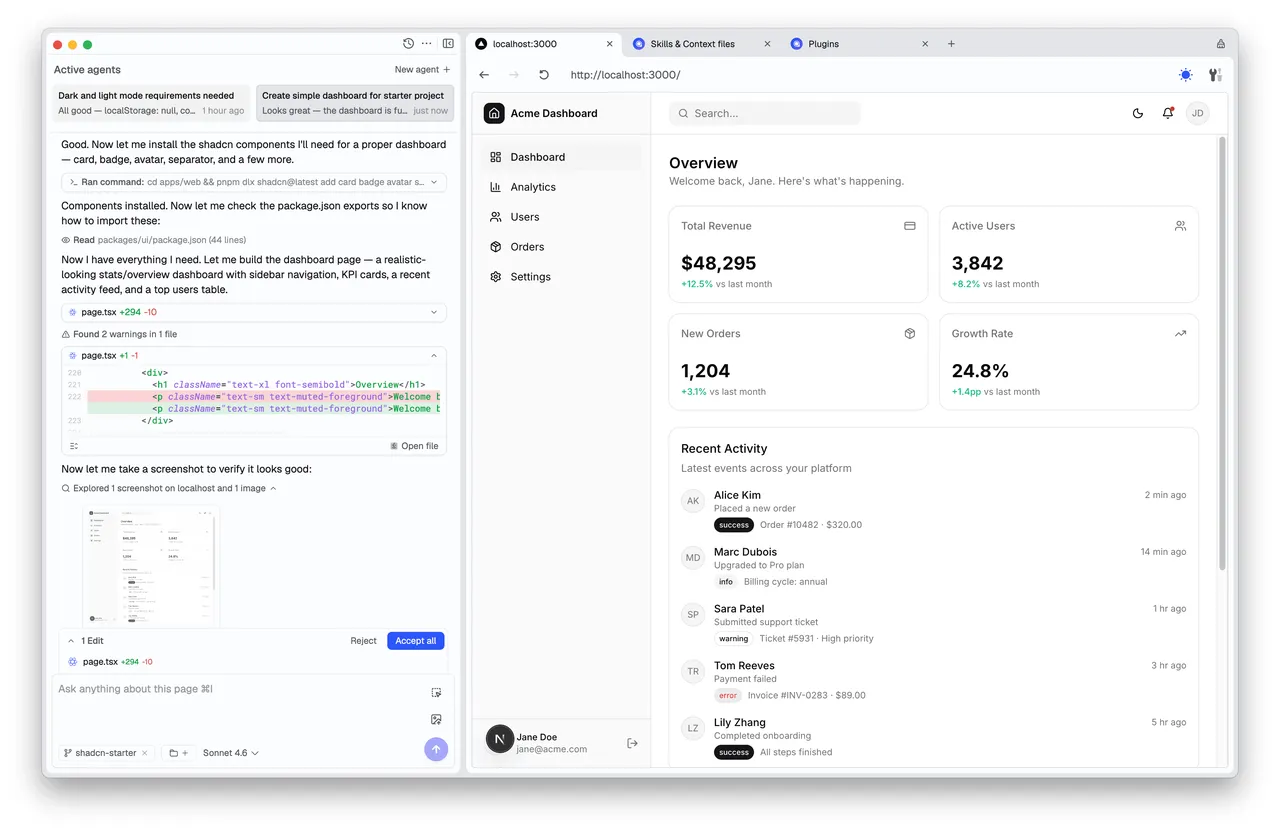Click the box icon on New Orders card

tap(910, 334)
